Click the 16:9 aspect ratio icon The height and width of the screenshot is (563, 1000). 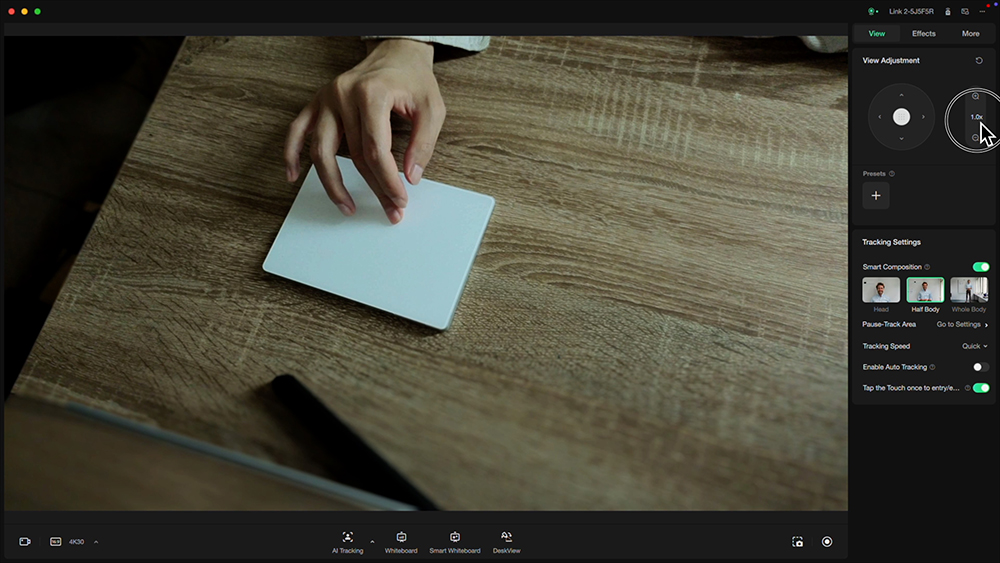(55, 542)
